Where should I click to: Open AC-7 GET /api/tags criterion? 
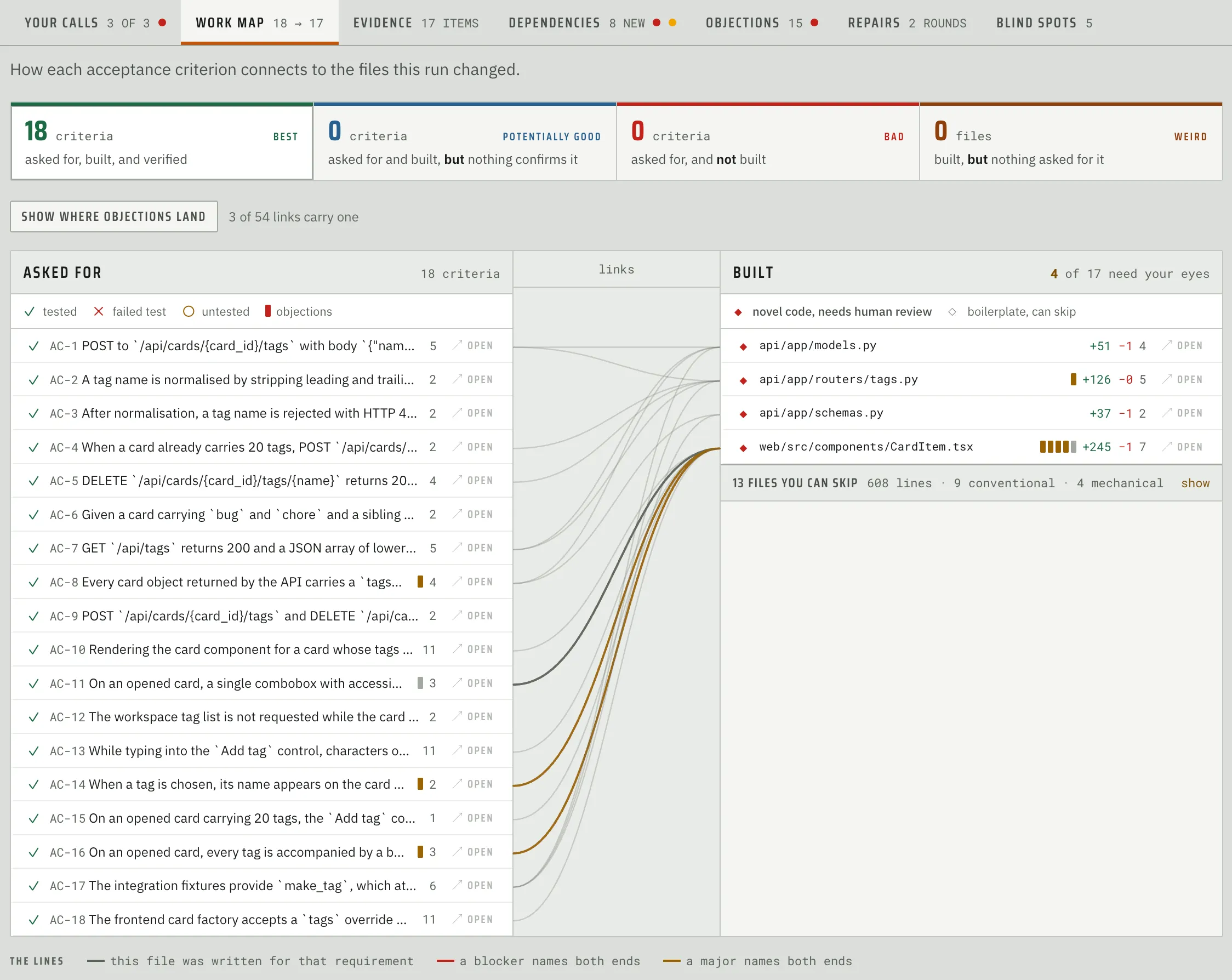click(472, 548)
